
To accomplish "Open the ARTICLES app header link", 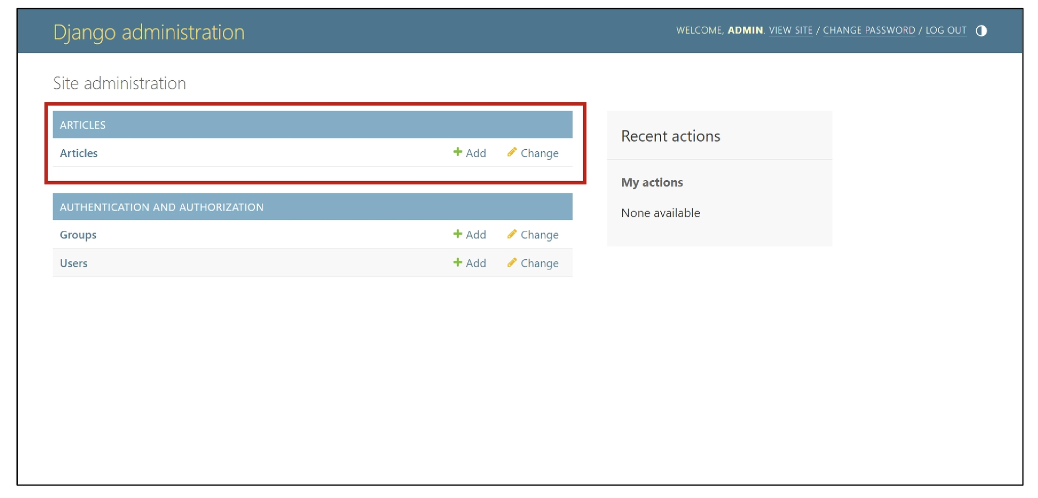I will coord(83,125).
